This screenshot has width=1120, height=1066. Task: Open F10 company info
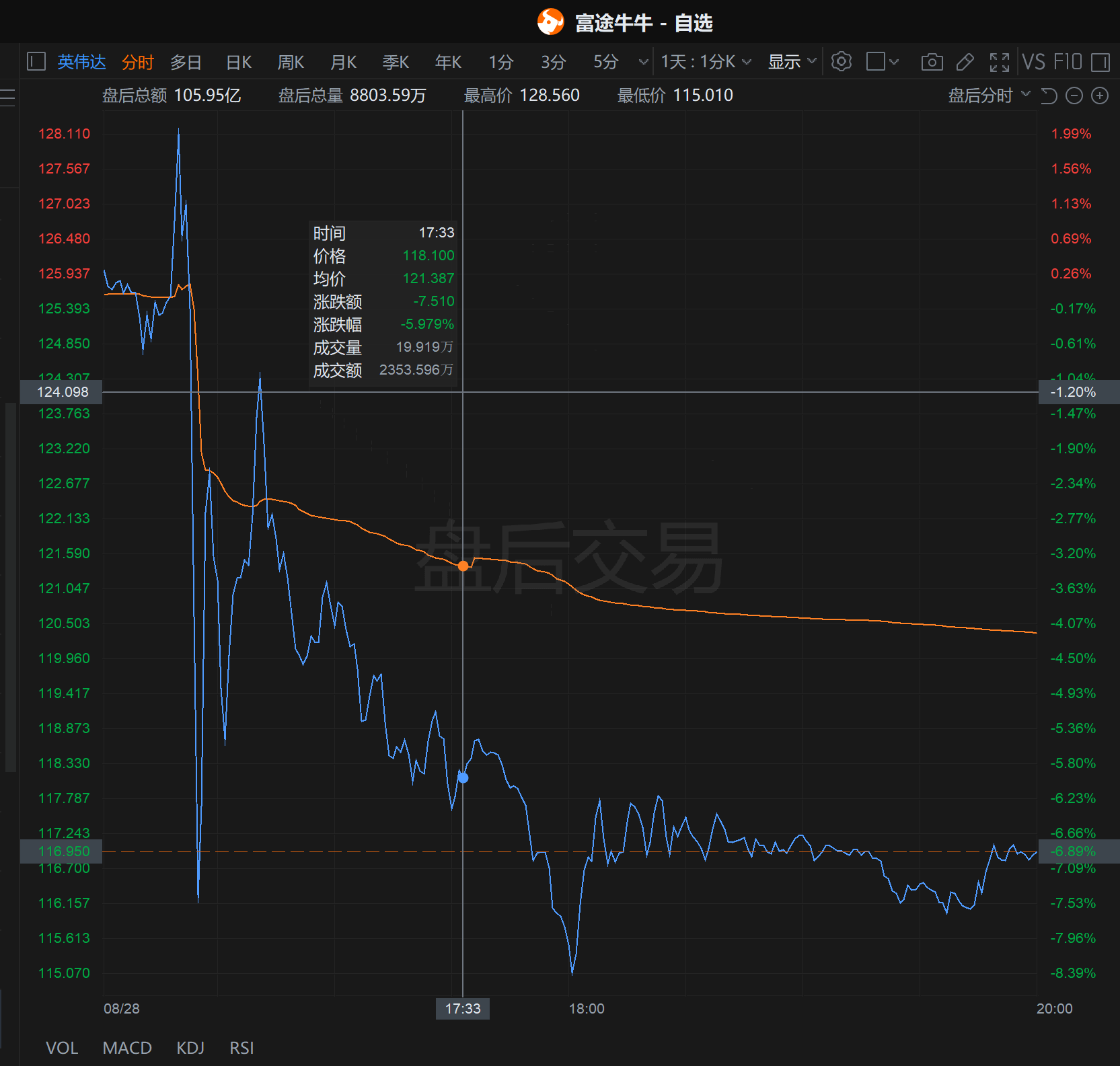tap(1068, 62)
